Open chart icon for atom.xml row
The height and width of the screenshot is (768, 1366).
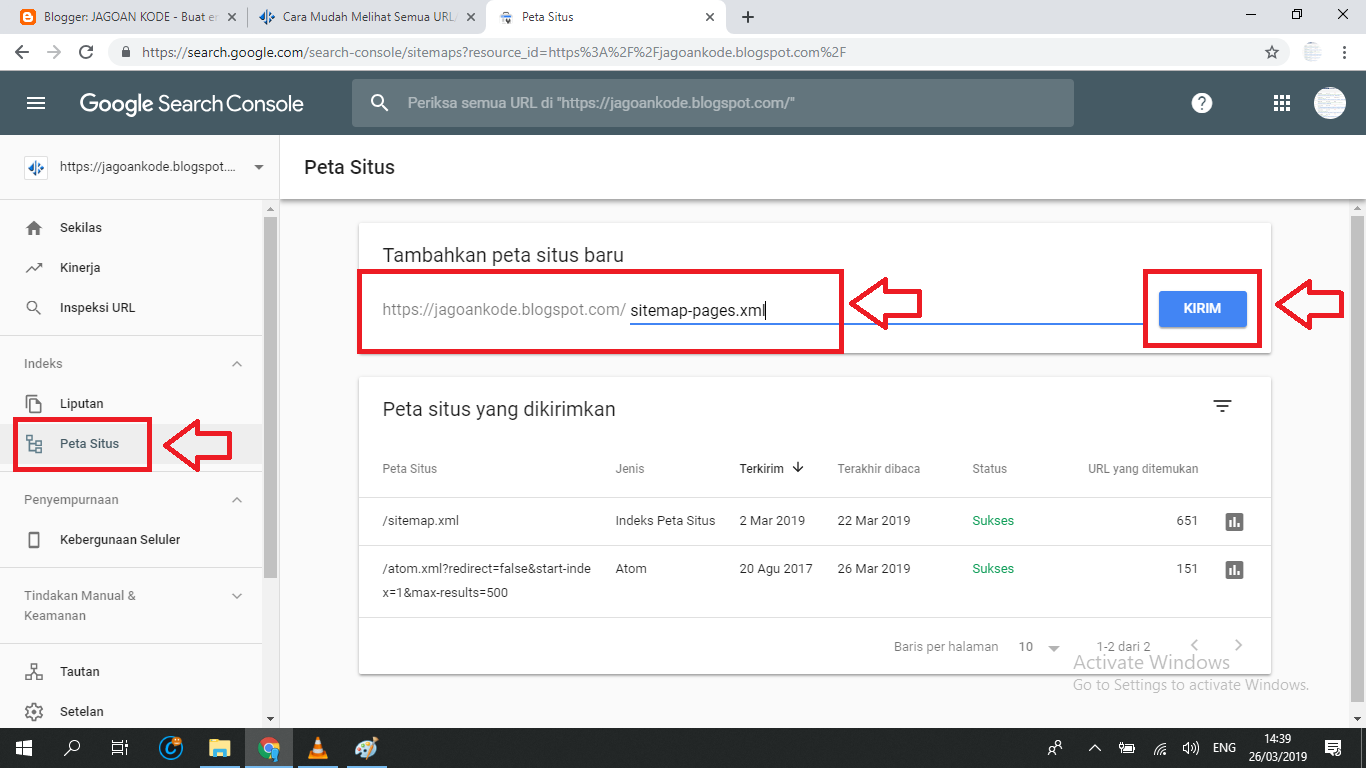coord(1234,569)
